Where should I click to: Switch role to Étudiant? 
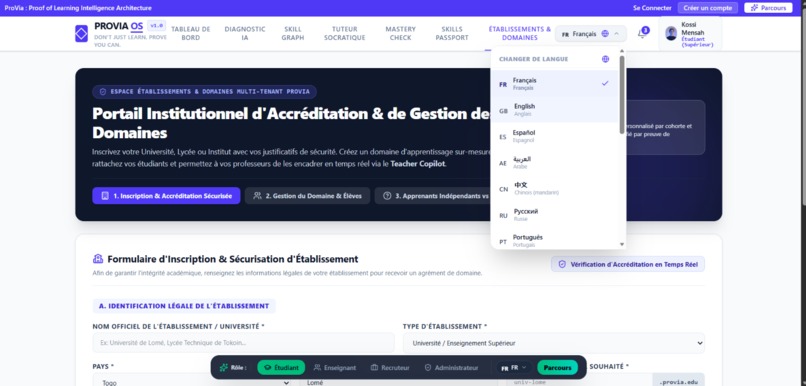click(x=281, y=367)
